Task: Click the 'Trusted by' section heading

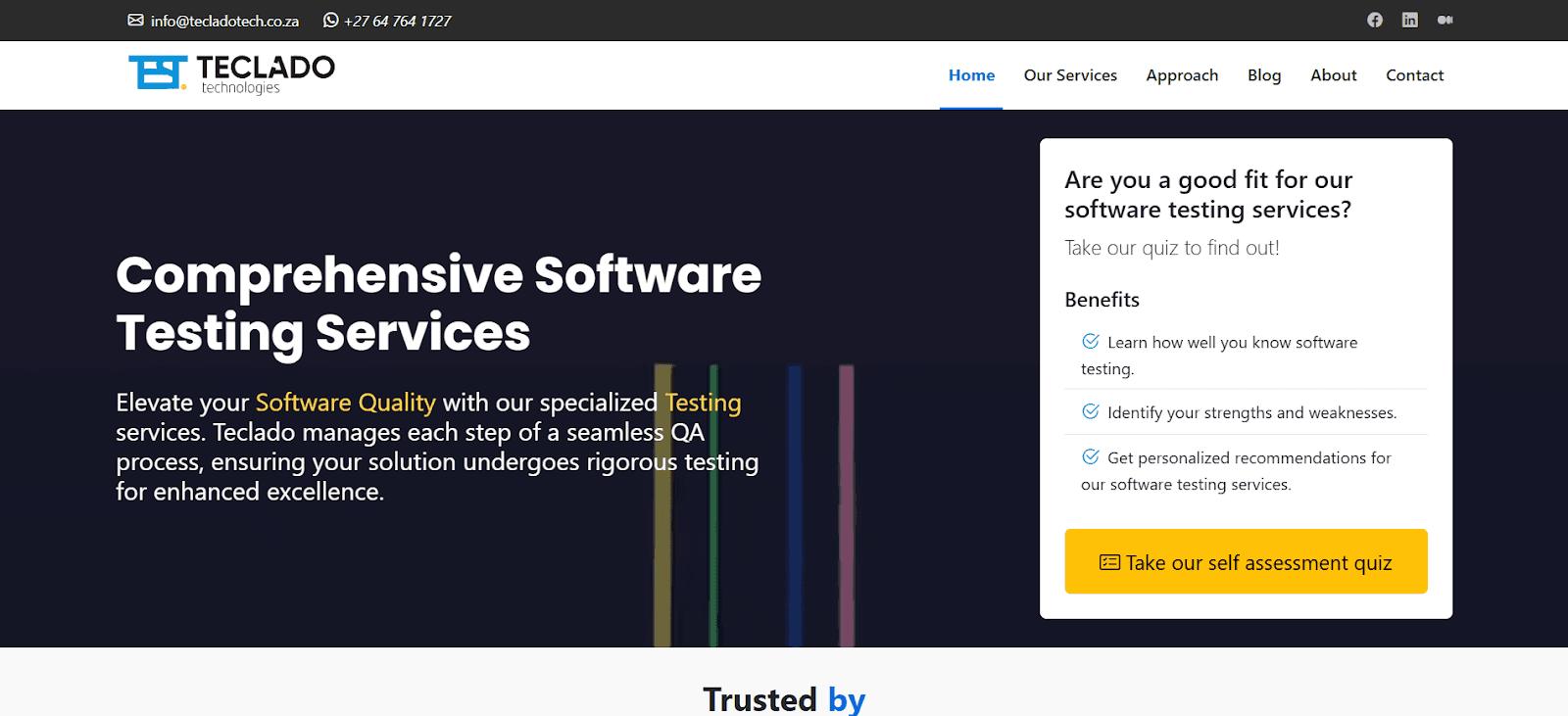Action: coord(784,699)
